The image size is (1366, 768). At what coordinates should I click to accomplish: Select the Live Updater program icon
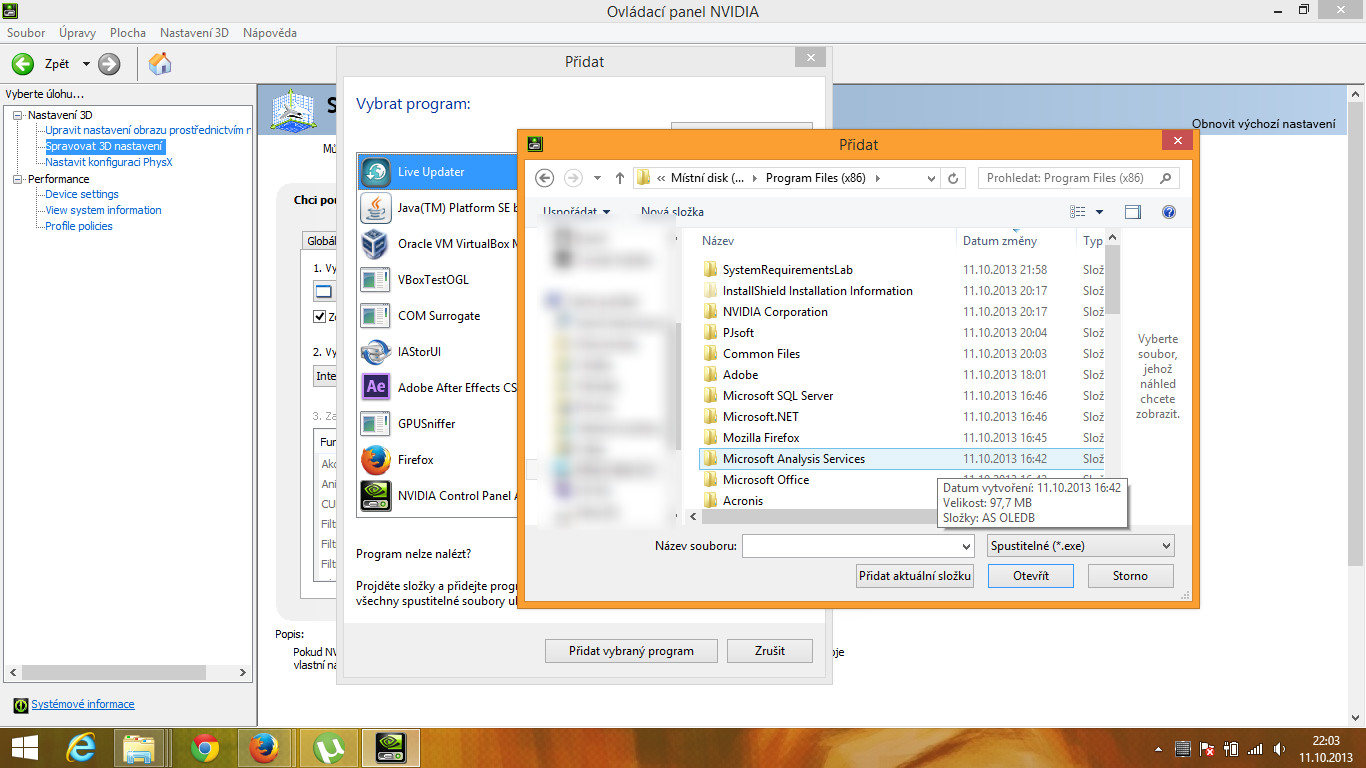click(x=376, y=172)
